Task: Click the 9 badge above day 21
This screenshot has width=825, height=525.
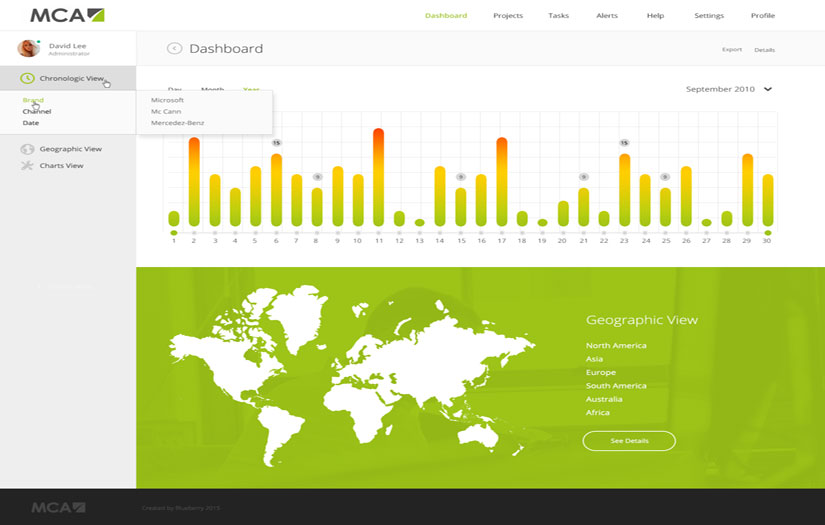Action: (583, 177)
